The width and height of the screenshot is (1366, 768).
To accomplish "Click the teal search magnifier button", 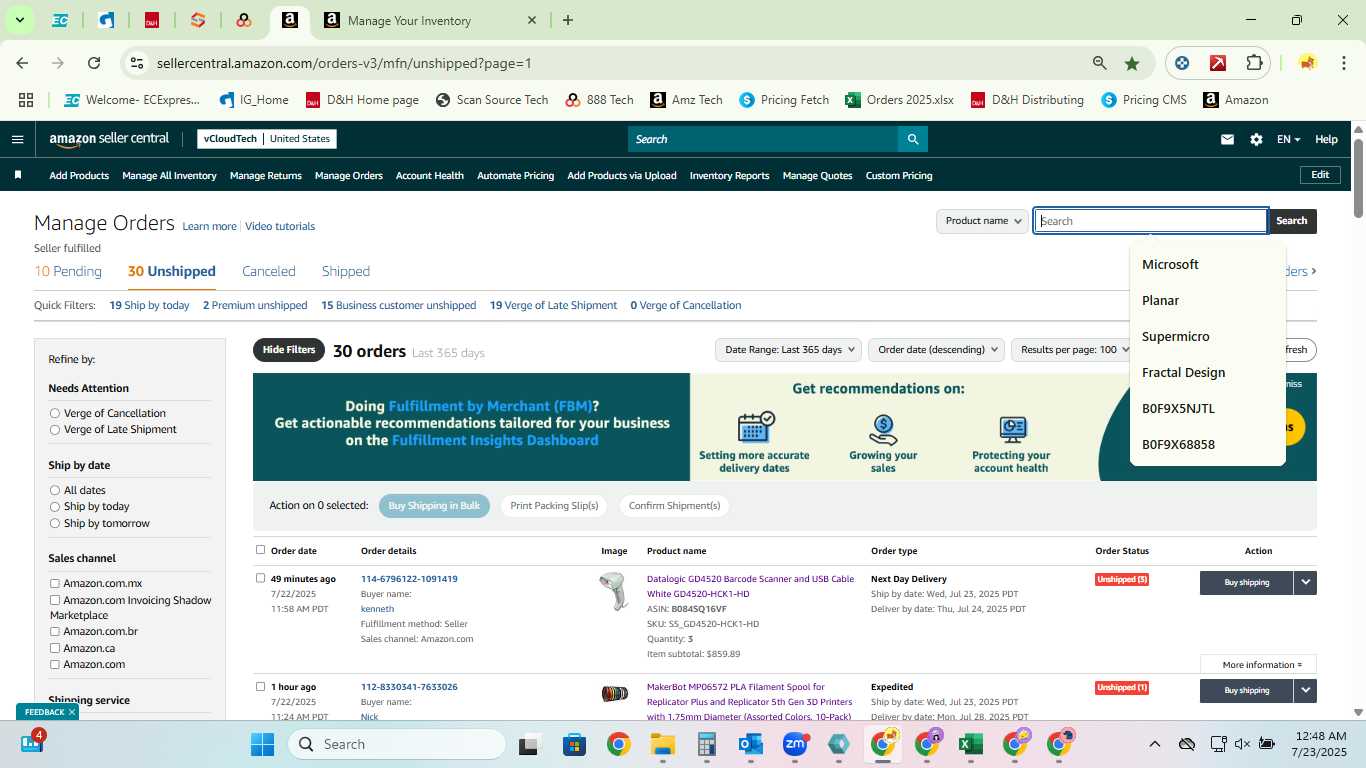I will (912, 139).
